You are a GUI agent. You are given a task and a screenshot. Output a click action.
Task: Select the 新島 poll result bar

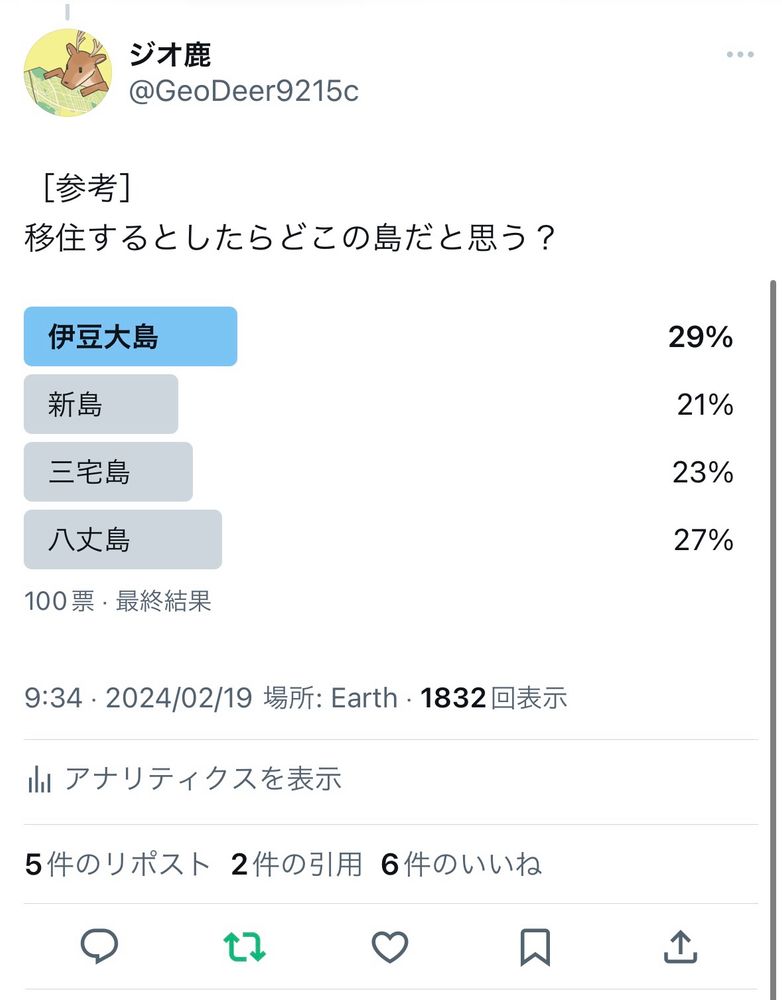[x=101, y=404]
